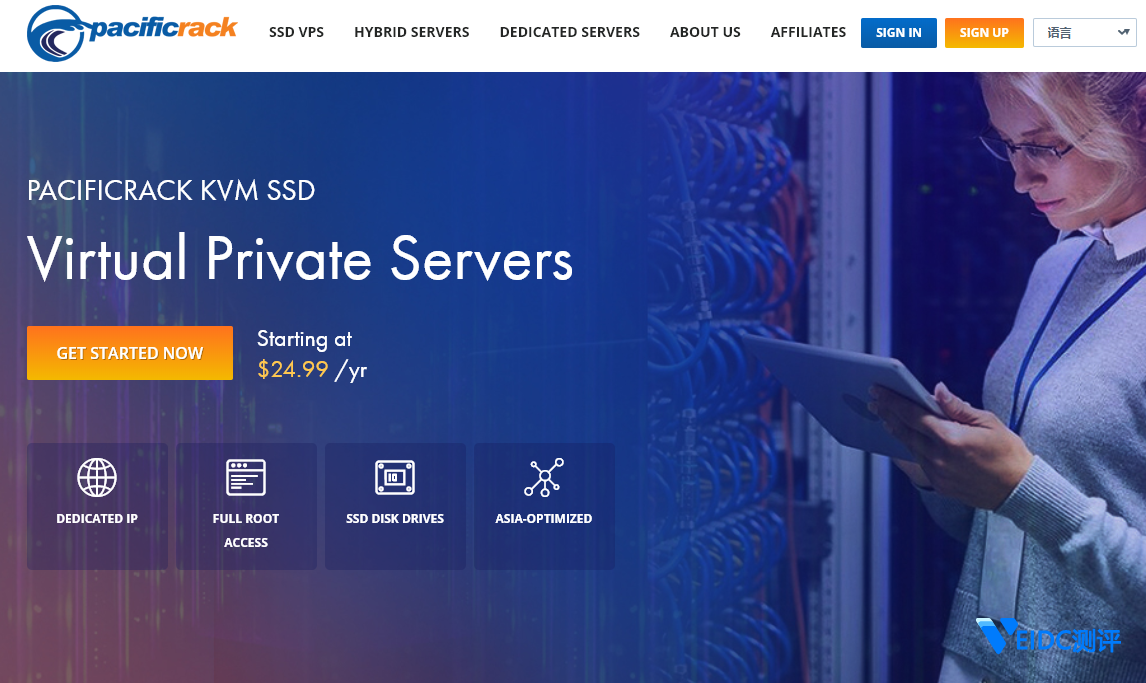Click the FULL ROOT ACCESS label
Screen dimensions: 1146x683
pos(246,530)
